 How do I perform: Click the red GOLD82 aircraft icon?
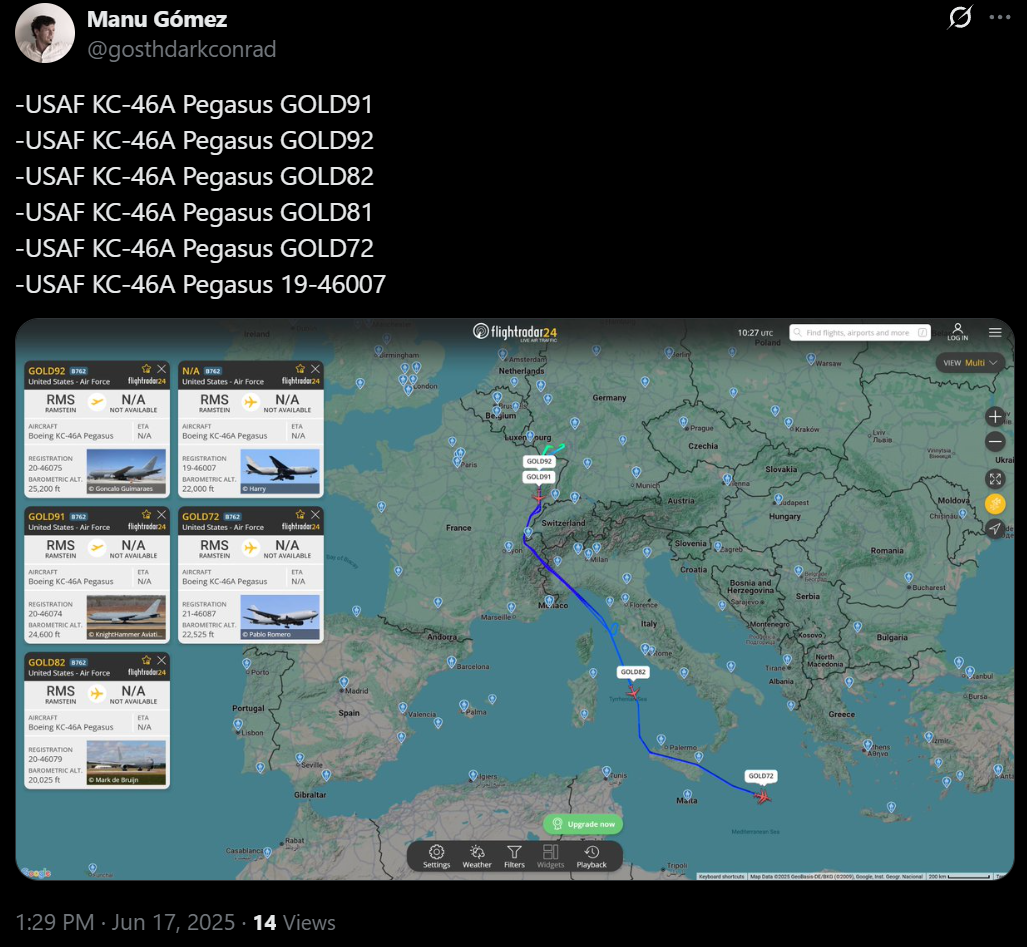[x=633, y=691]
